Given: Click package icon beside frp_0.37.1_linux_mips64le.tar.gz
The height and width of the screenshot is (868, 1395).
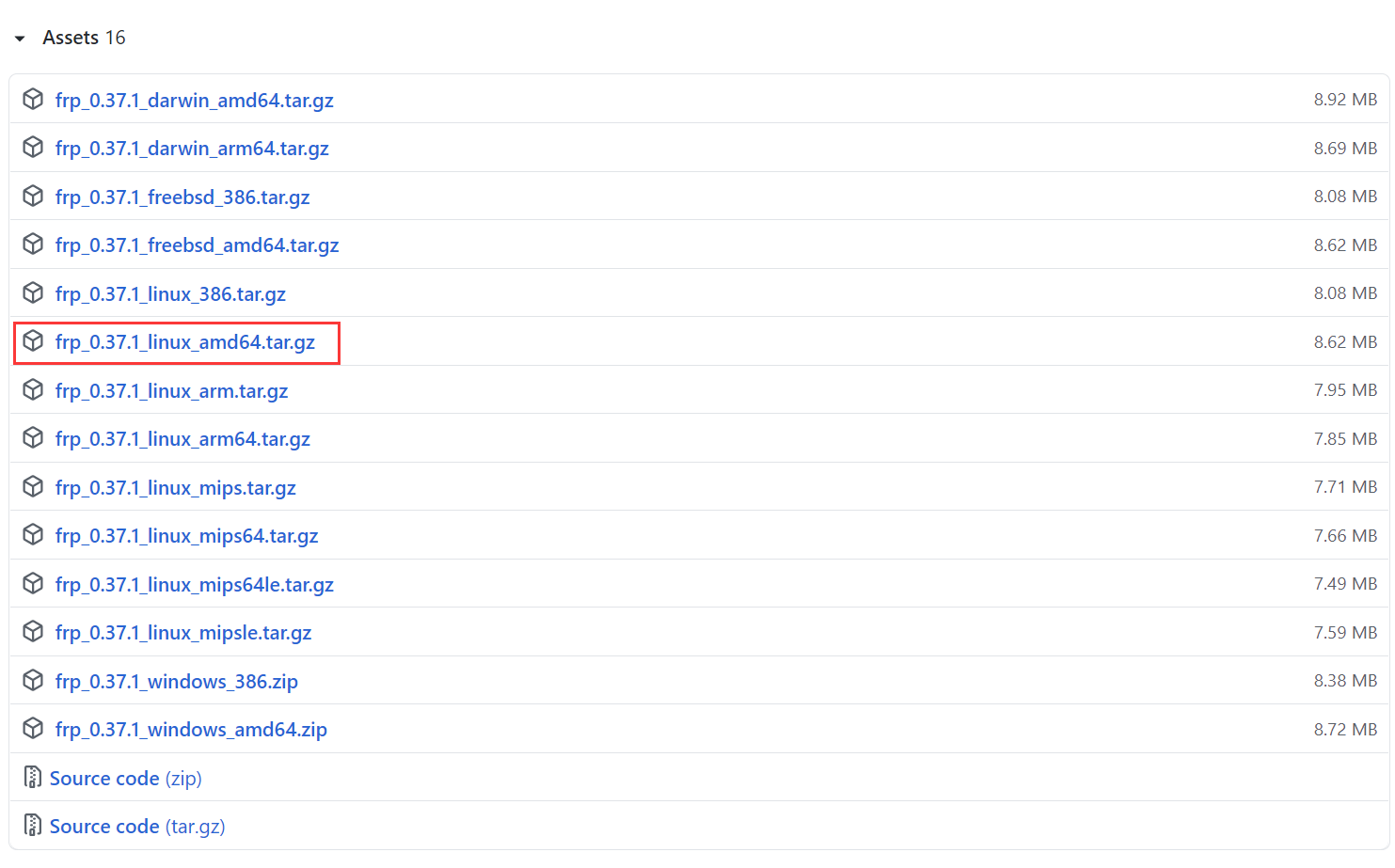Looking at the screenshot, I should [x=33, y=583].
